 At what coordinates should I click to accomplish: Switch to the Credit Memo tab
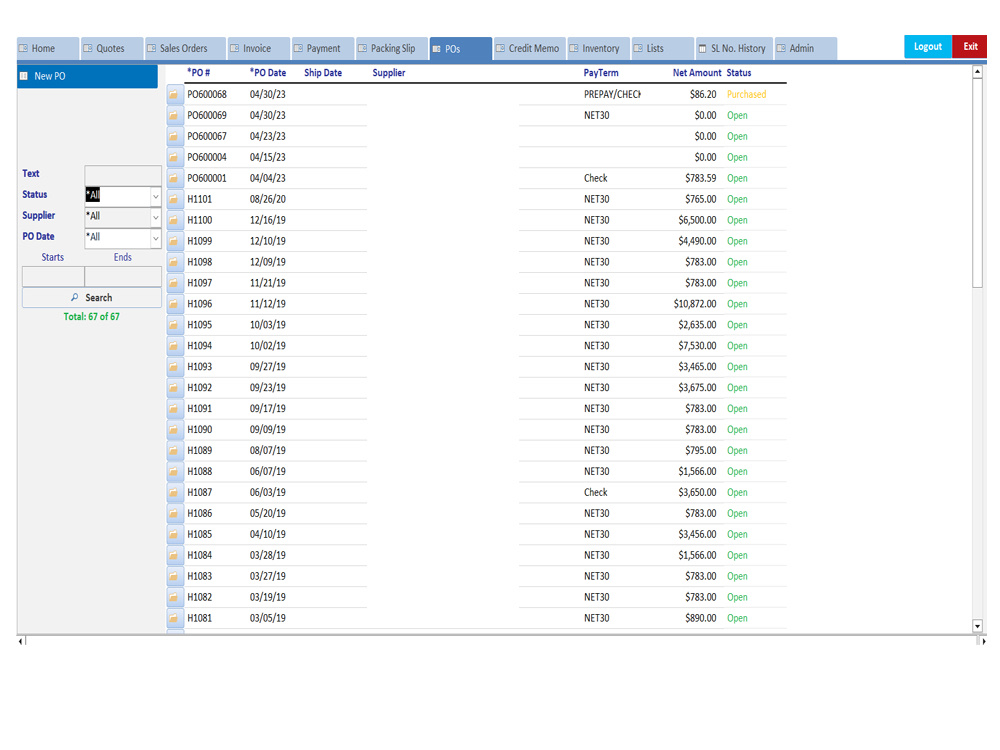point(529,48)
